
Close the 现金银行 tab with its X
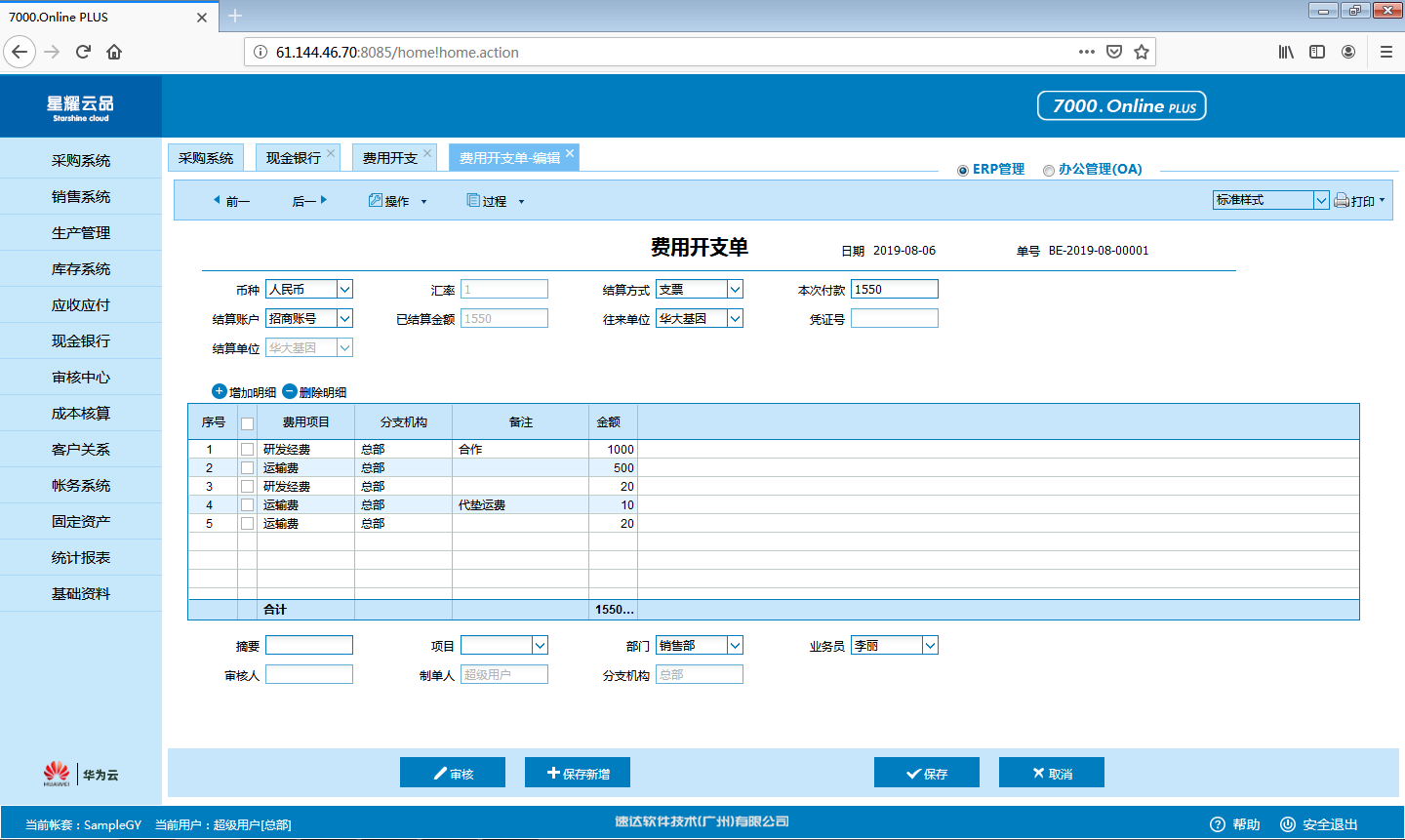[331, 153]
